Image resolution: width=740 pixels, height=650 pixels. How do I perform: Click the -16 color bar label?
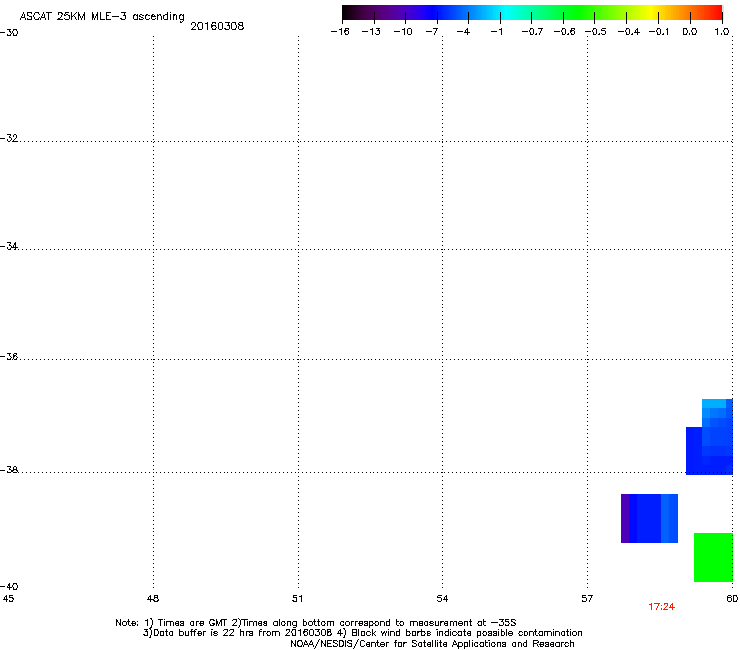tap(340, 32)
